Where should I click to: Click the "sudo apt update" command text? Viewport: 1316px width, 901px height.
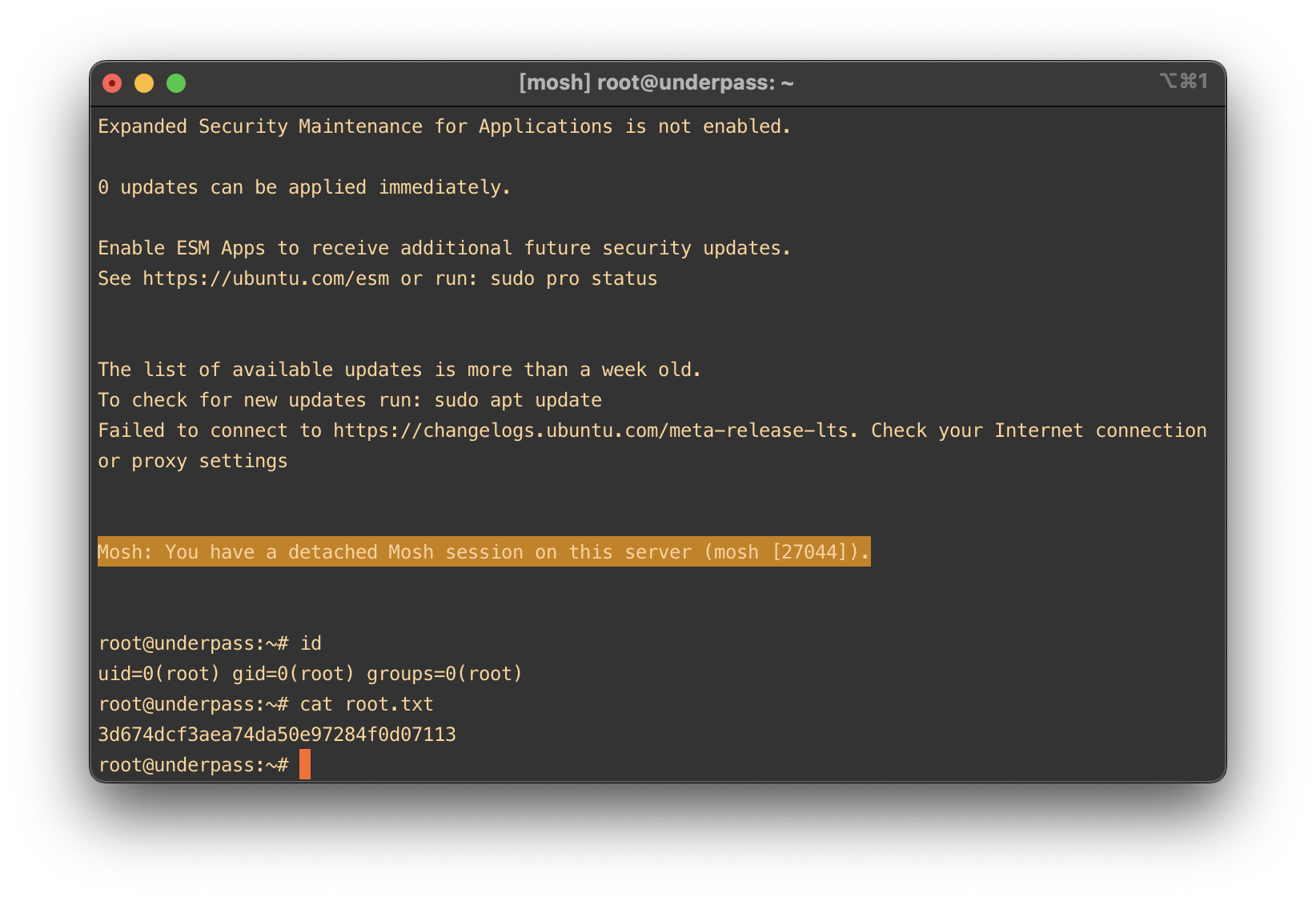pos(518,400)
